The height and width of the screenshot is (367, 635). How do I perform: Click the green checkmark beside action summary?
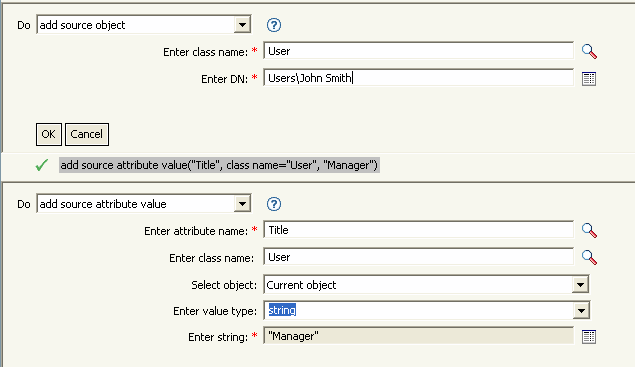pos(42,165)
